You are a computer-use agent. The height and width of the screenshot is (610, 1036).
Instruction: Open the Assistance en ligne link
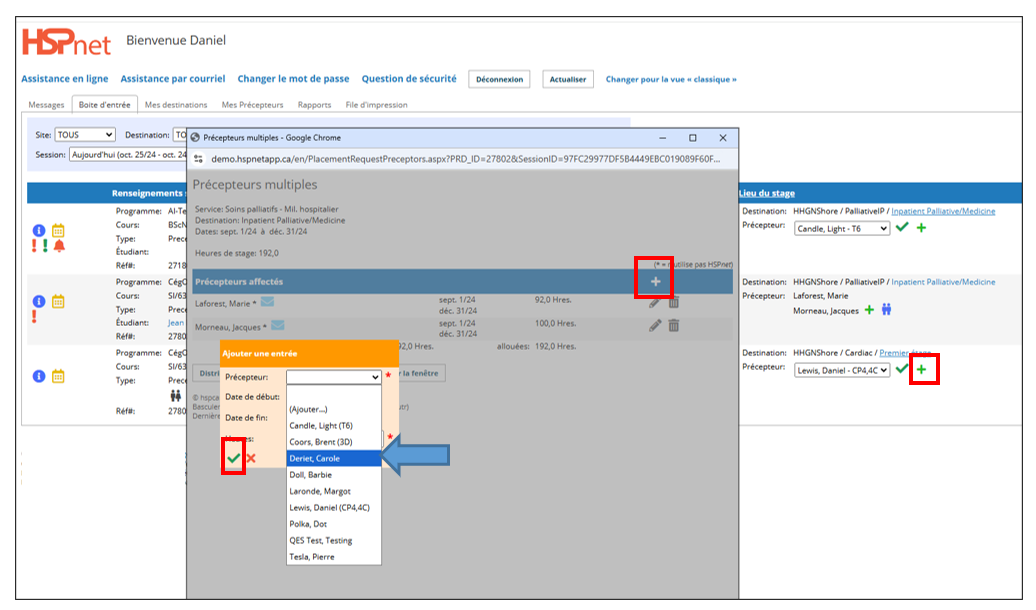click(x=65, y=79)
